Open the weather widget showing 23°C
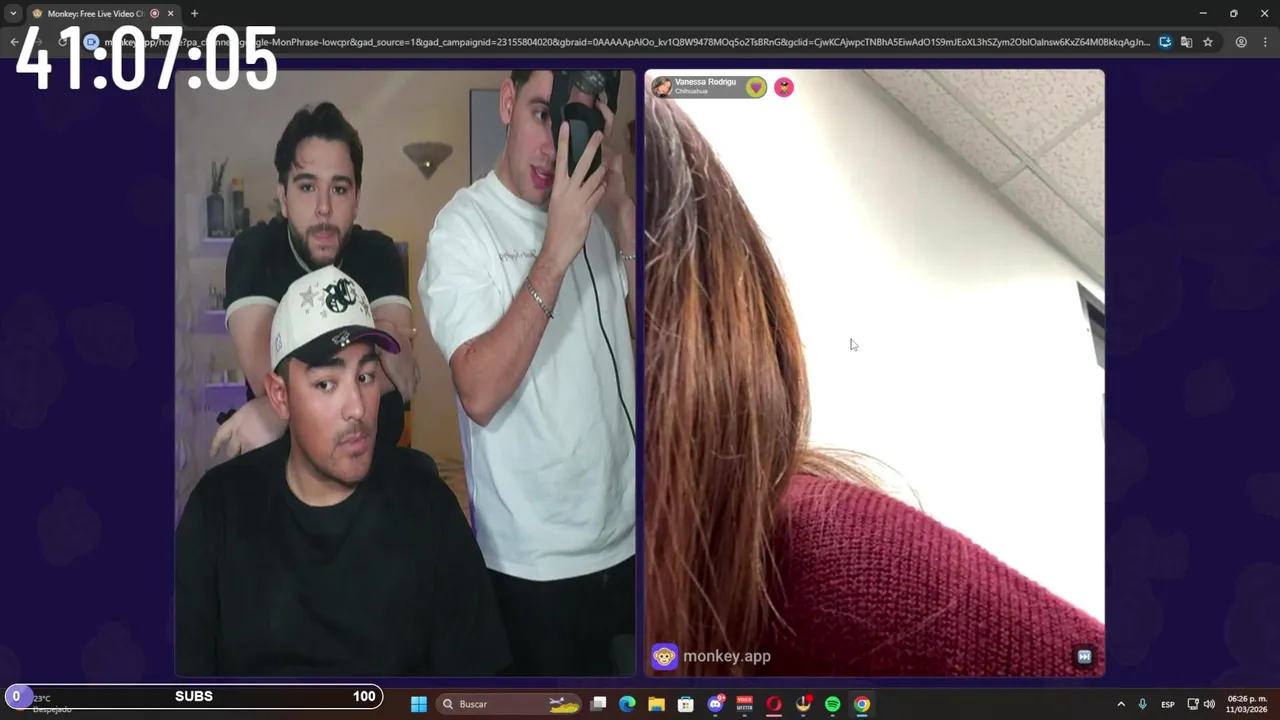 50,704
